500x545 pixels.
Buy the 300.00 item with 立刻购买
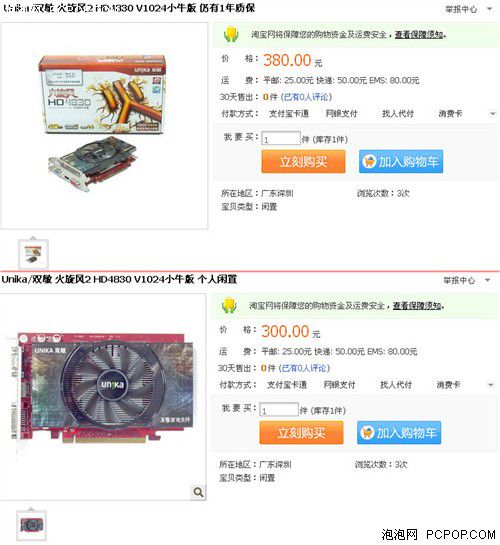coord(301,432)
